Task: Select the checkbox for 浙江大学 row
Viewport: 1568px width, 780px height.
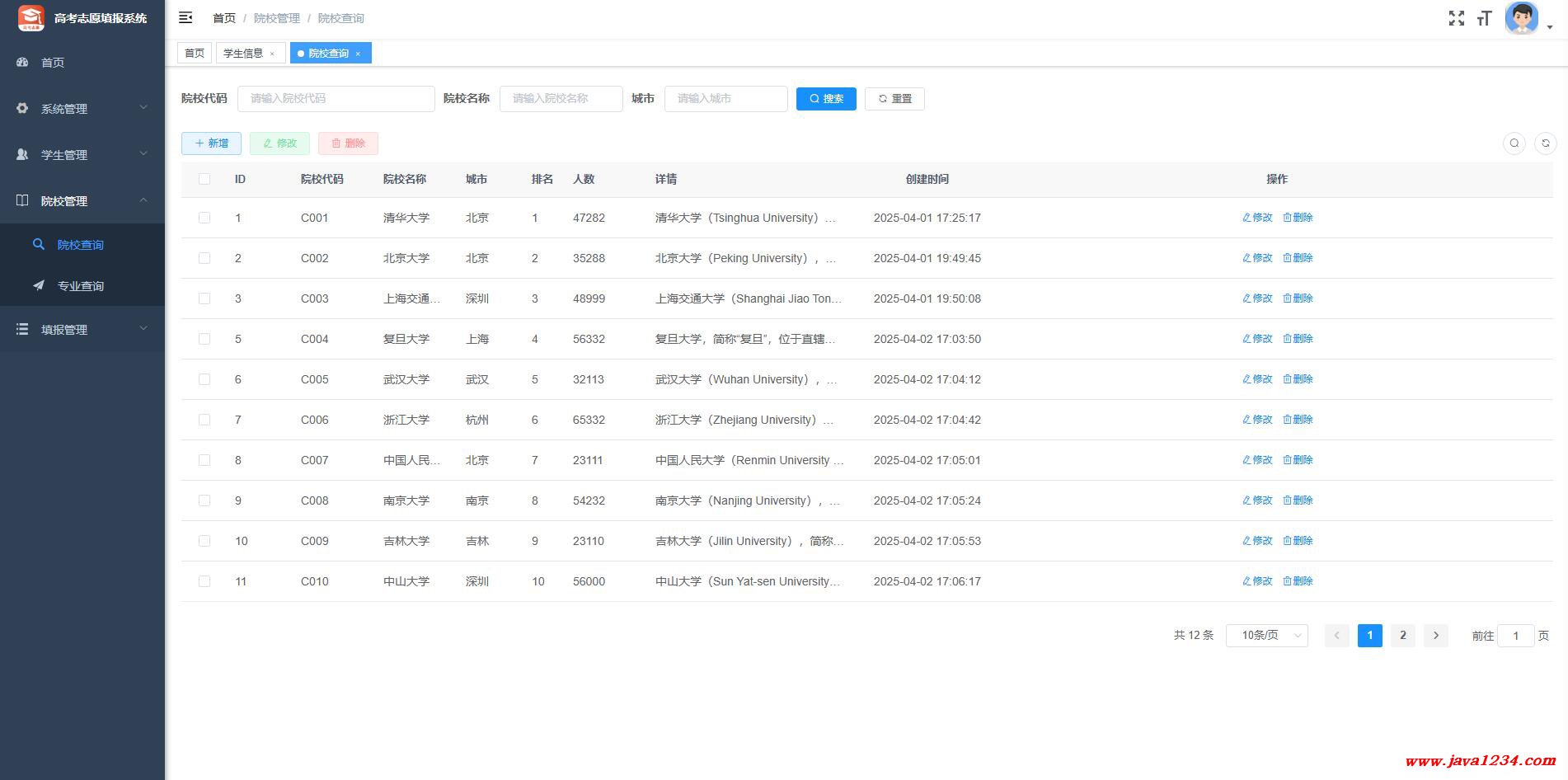Action: click(204, 420)
